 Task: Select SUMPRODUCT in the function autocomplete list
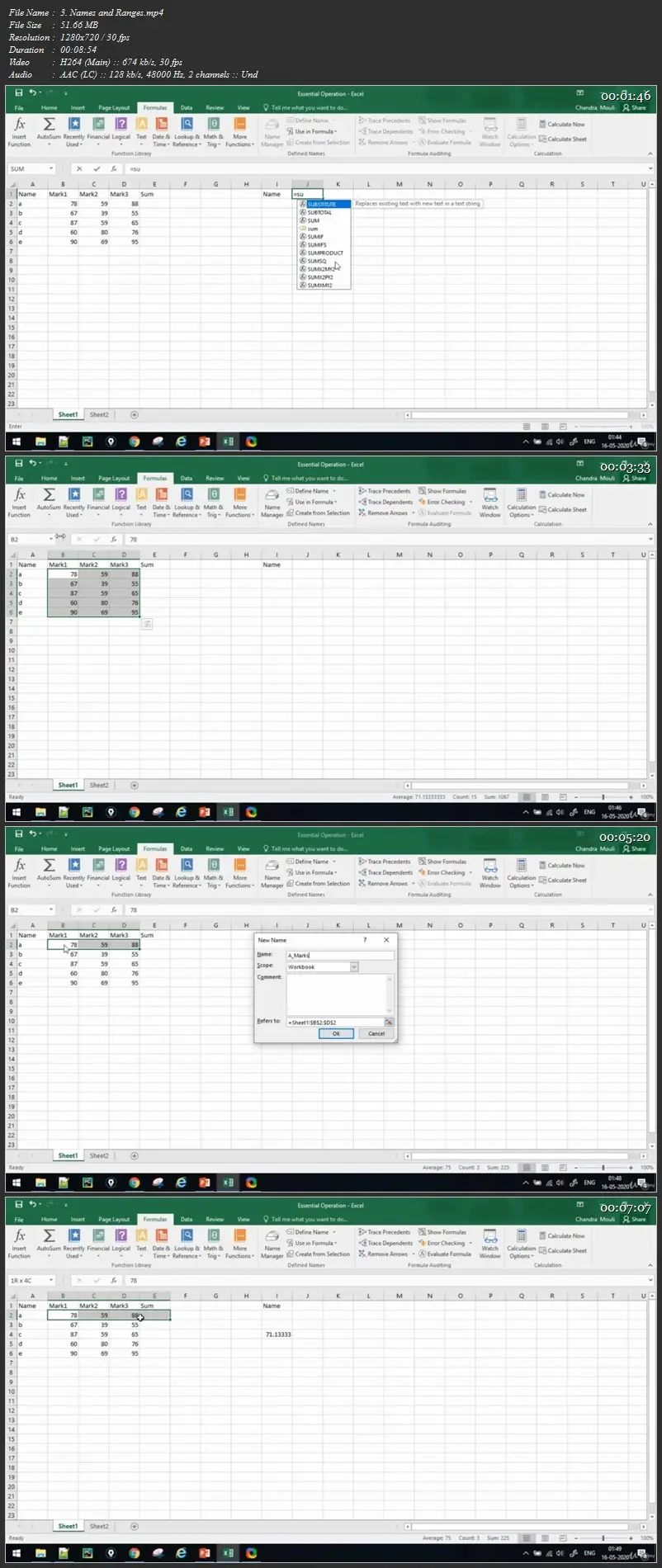coord(324,253)
